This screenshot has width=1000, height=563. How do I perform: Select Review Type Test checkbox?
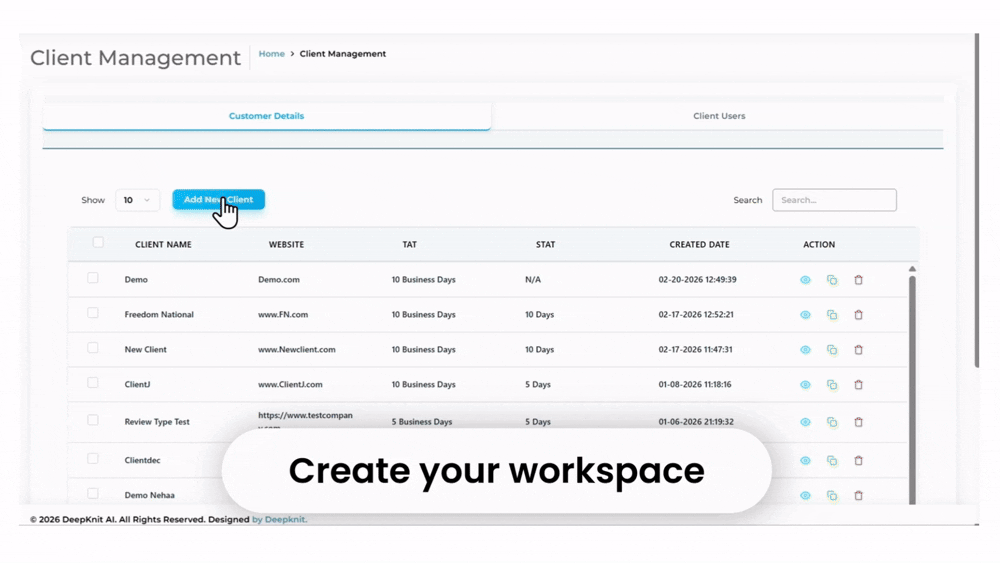click(x=92, y=420)
